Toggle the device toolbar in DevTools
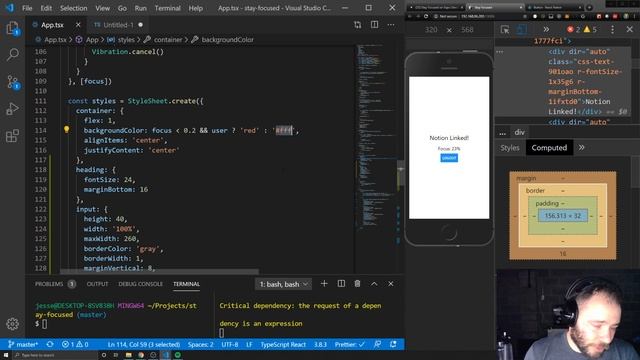The width and height of the screenshot is (640, 360). tap(521, 30)
